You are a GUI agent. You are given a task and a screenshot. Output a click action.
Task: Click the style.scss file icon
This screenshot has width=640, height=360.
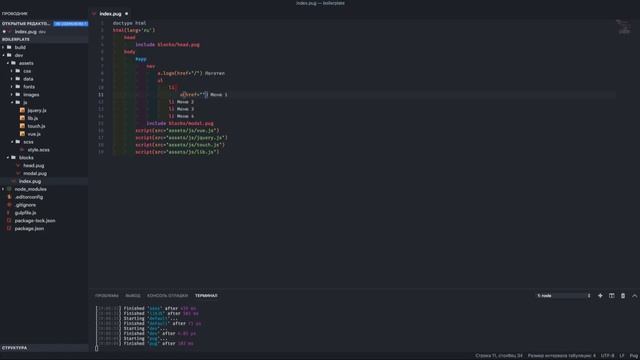(x=22, y=150)
